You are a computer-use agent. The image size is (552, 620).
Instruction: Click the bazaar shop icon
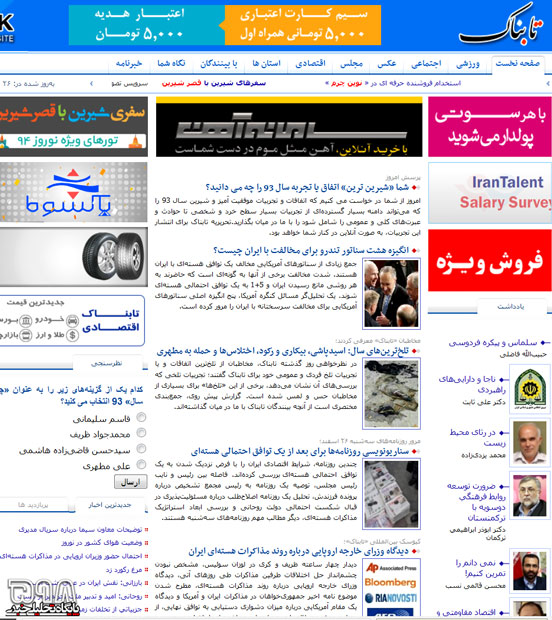tap(26, 336)
